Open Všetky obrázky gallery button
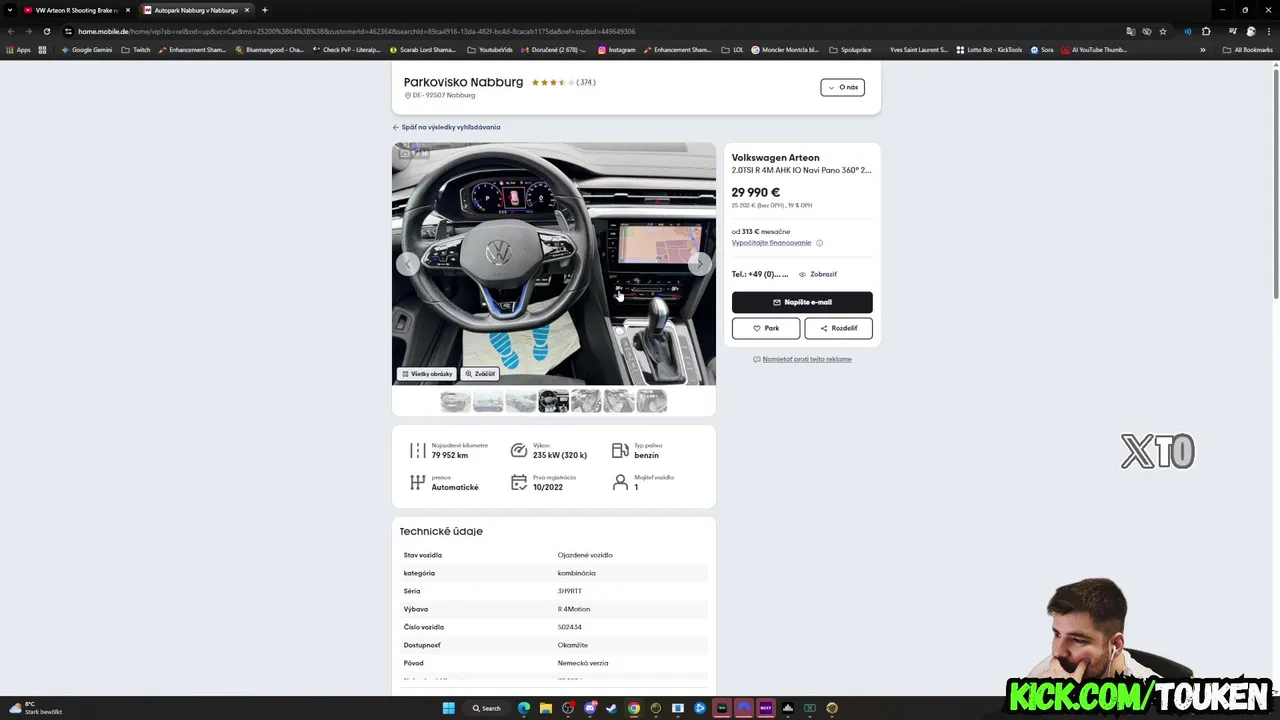1280x720 pixels. point(427,374)
